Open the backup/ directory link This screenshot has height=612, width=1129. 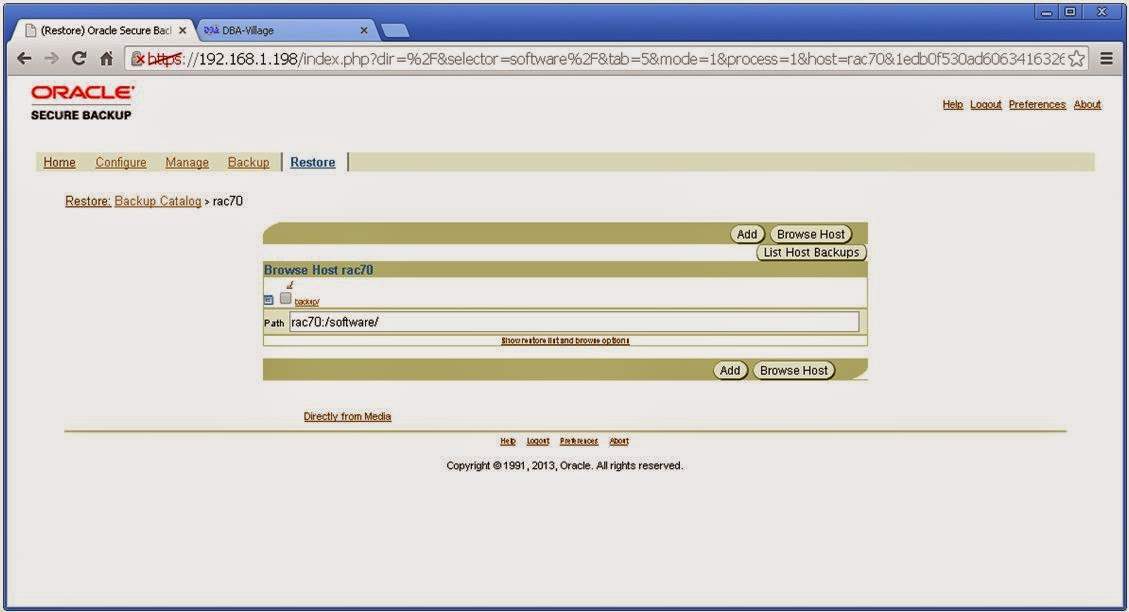[x=307, y=302]
